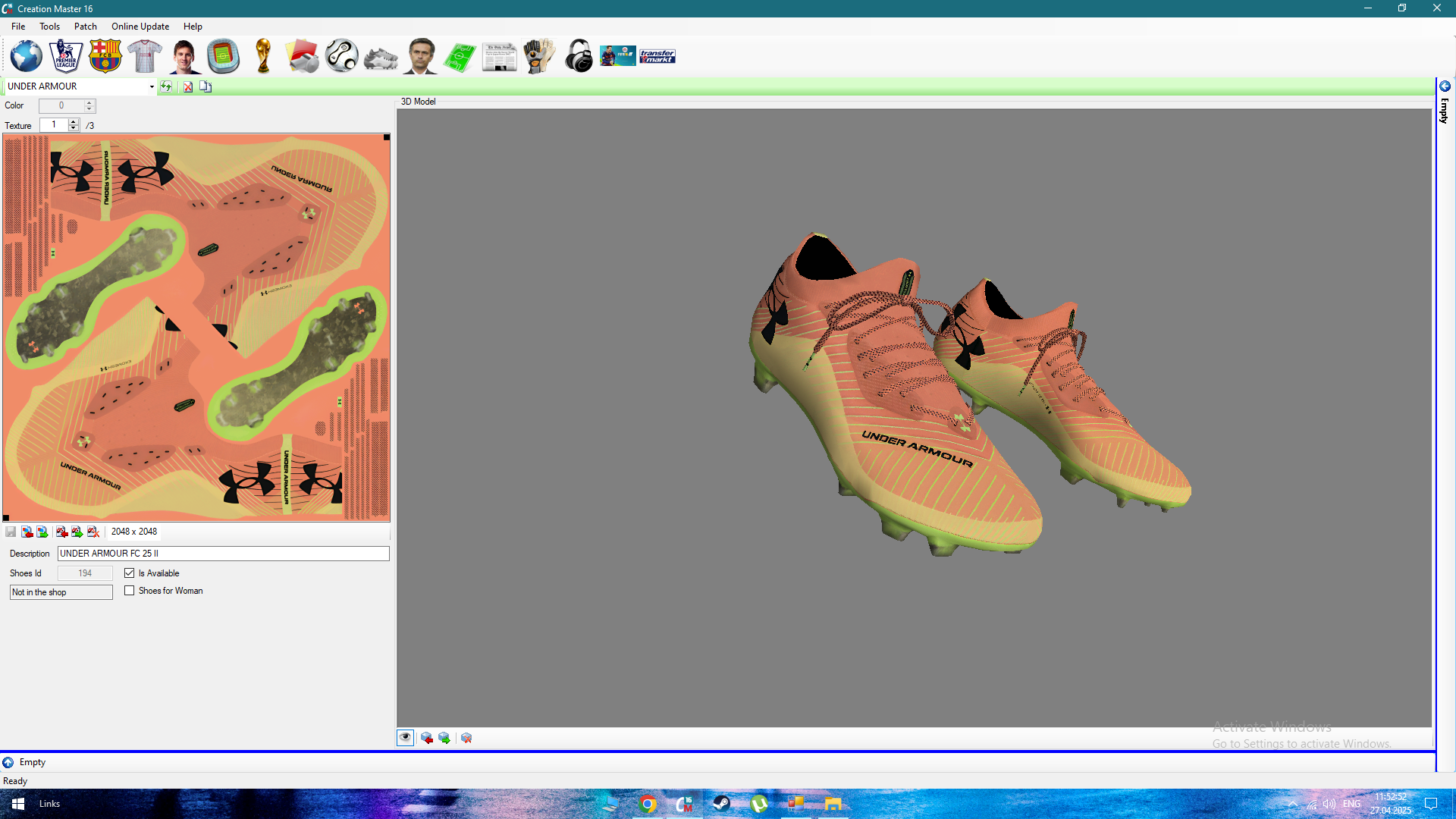The width and height of the screenshot is (1456, 819).
Task: Open the stadium editor icon
Action: coord(223,56)
